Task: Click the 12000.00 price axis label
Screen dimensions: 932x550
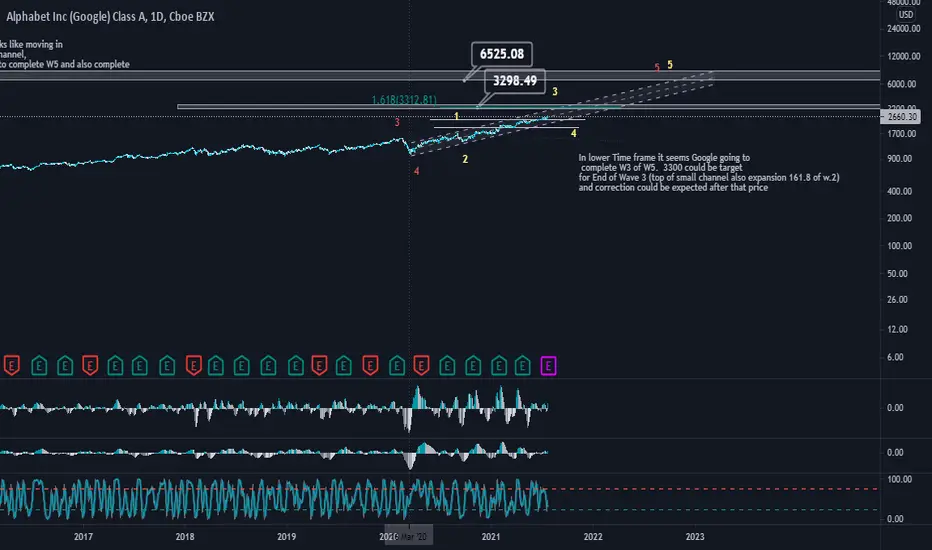Action: (x=903, y=56)
